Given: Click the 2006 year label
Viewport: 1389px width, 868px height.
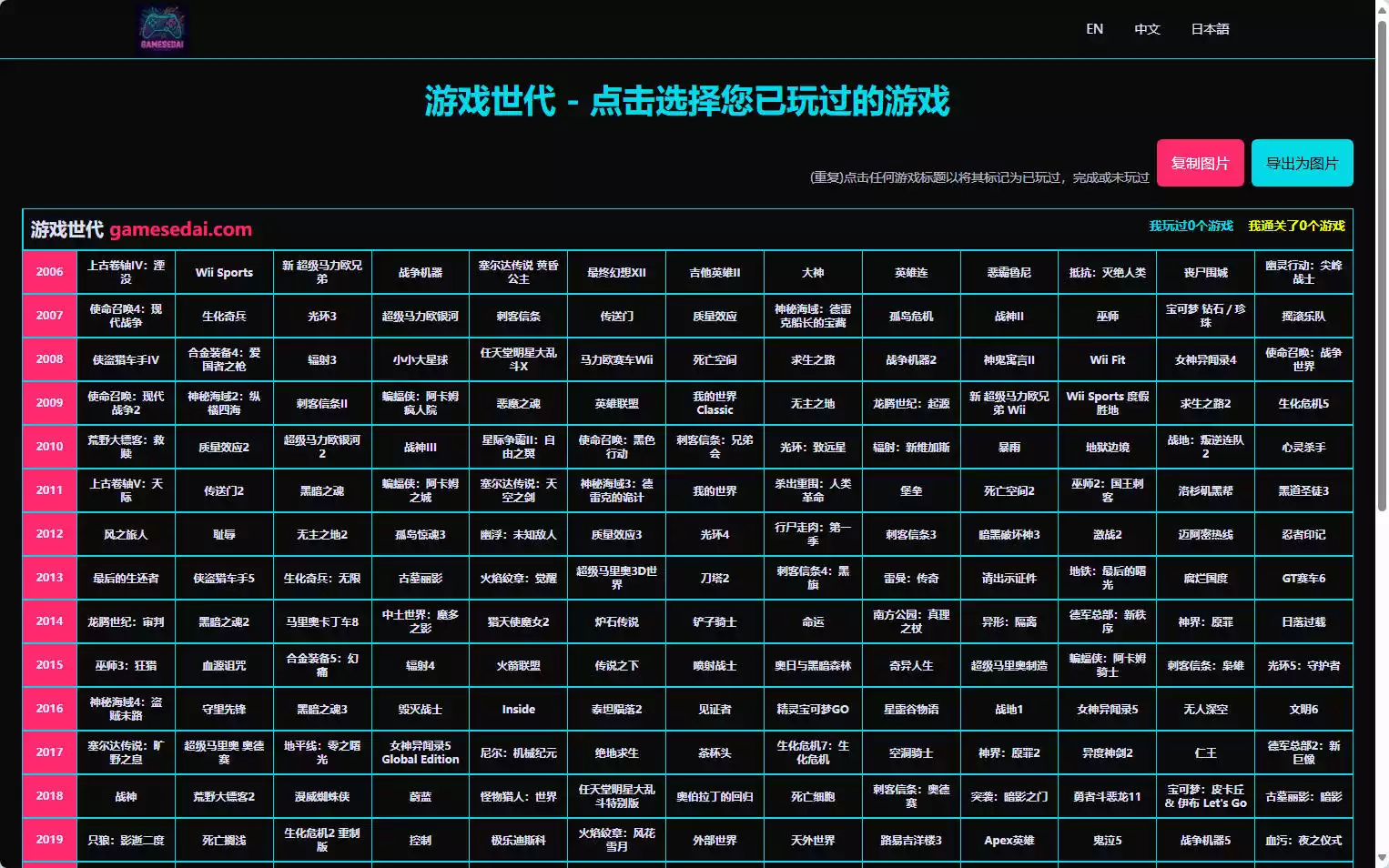Looking at the screenshot, I should tap(49, 272).
